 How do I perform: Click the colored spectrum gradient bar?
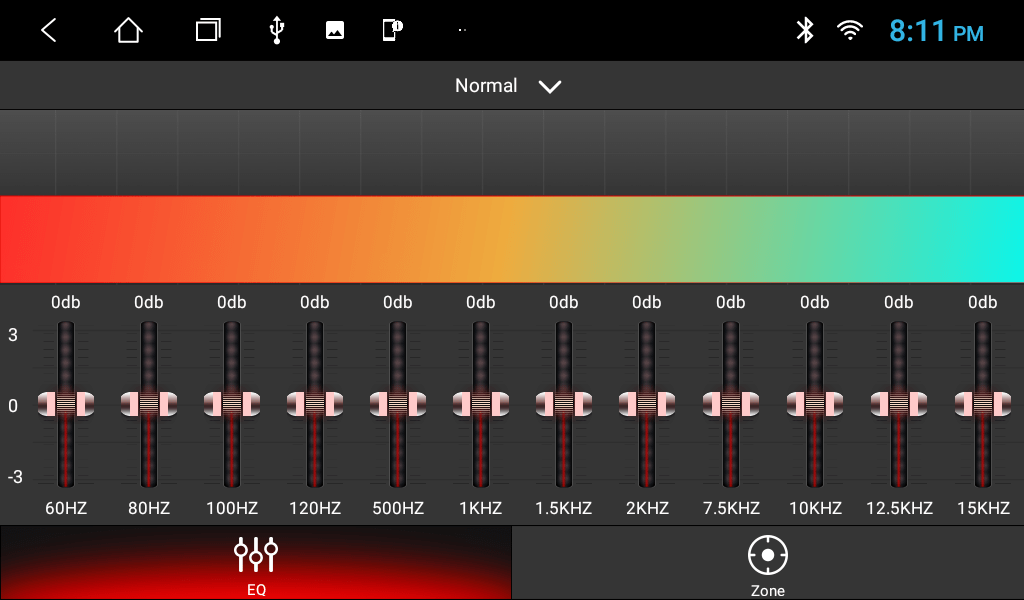coord(512,240)
